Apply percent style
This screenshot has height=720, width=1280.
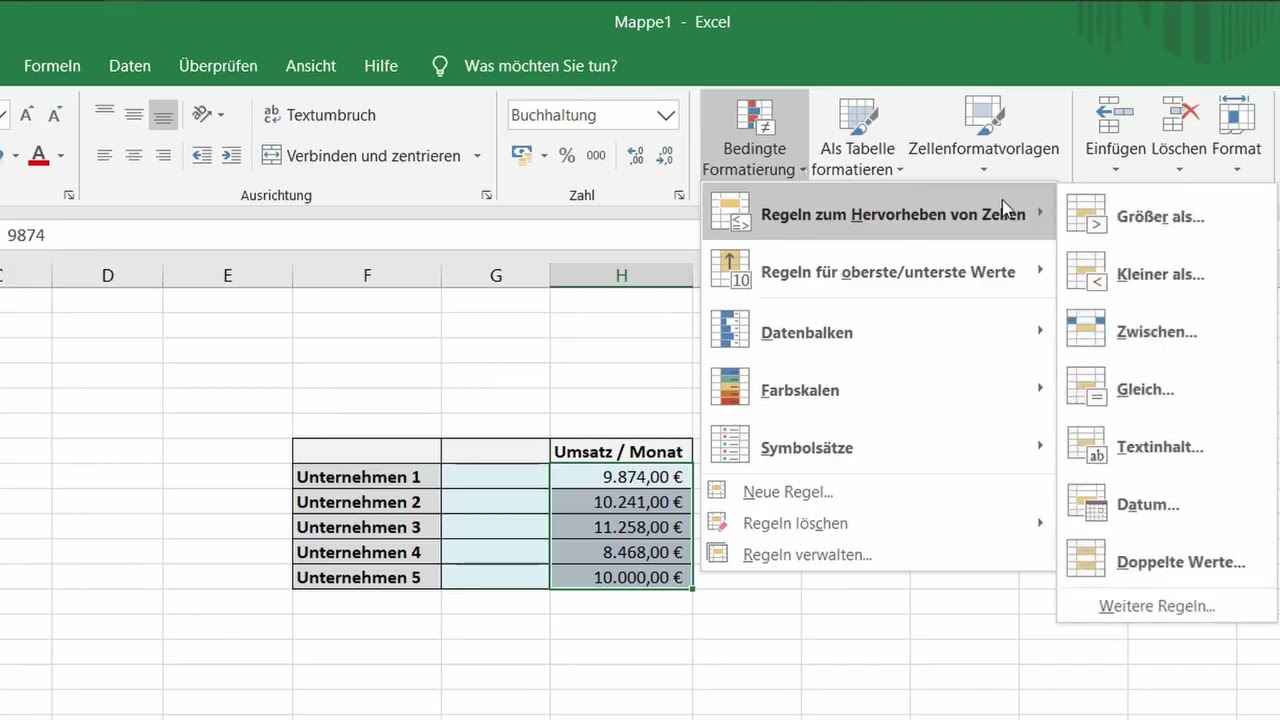pos(567,156)
